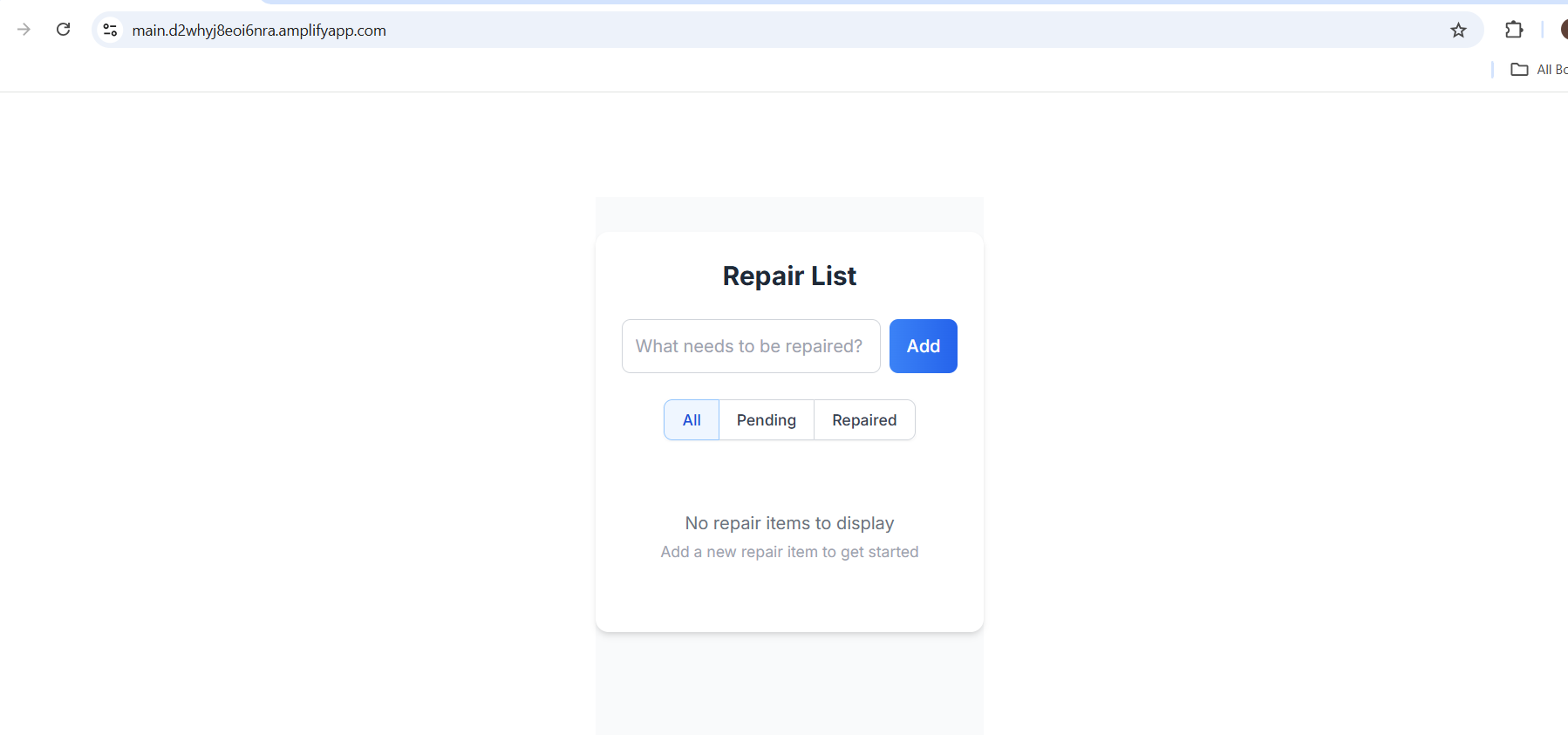Screen dimensions: 1568x735
Task: Reload the current page
Action: (64, 30)
